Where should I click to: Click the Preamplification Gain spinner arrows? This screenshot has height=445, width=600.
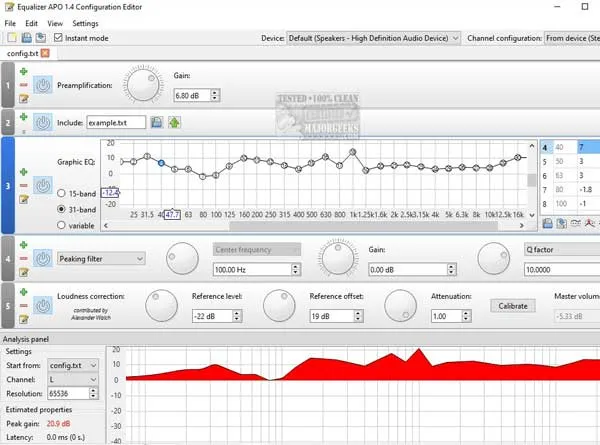215,95
